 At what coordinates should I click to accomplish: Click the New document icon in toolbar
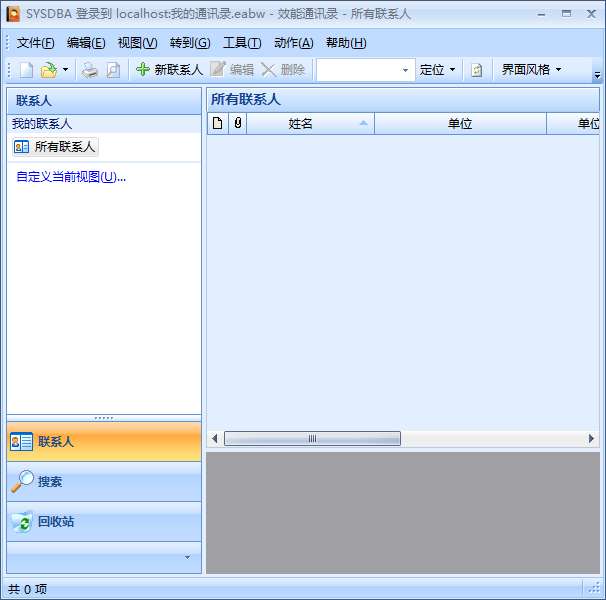(x=26, y=70)
